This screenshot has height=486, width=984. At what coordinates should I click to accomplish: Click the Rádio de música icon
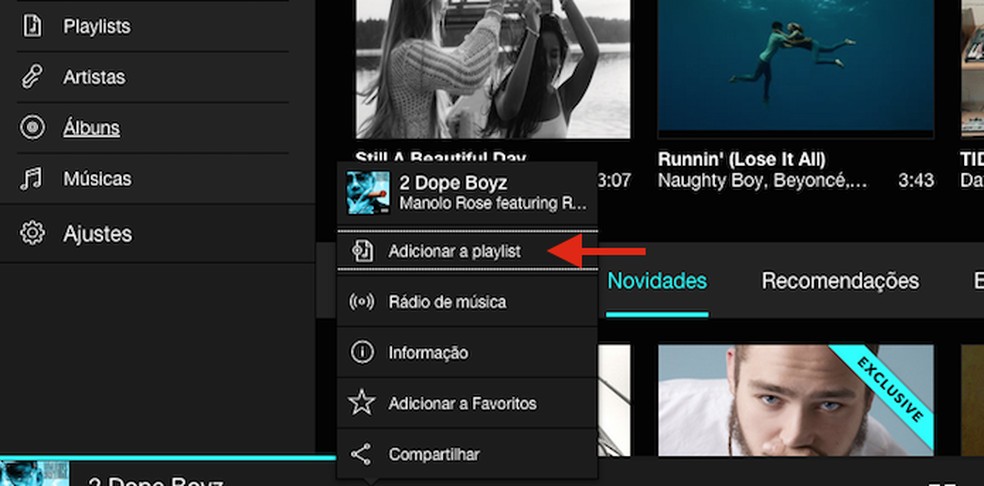pos(362,302)
